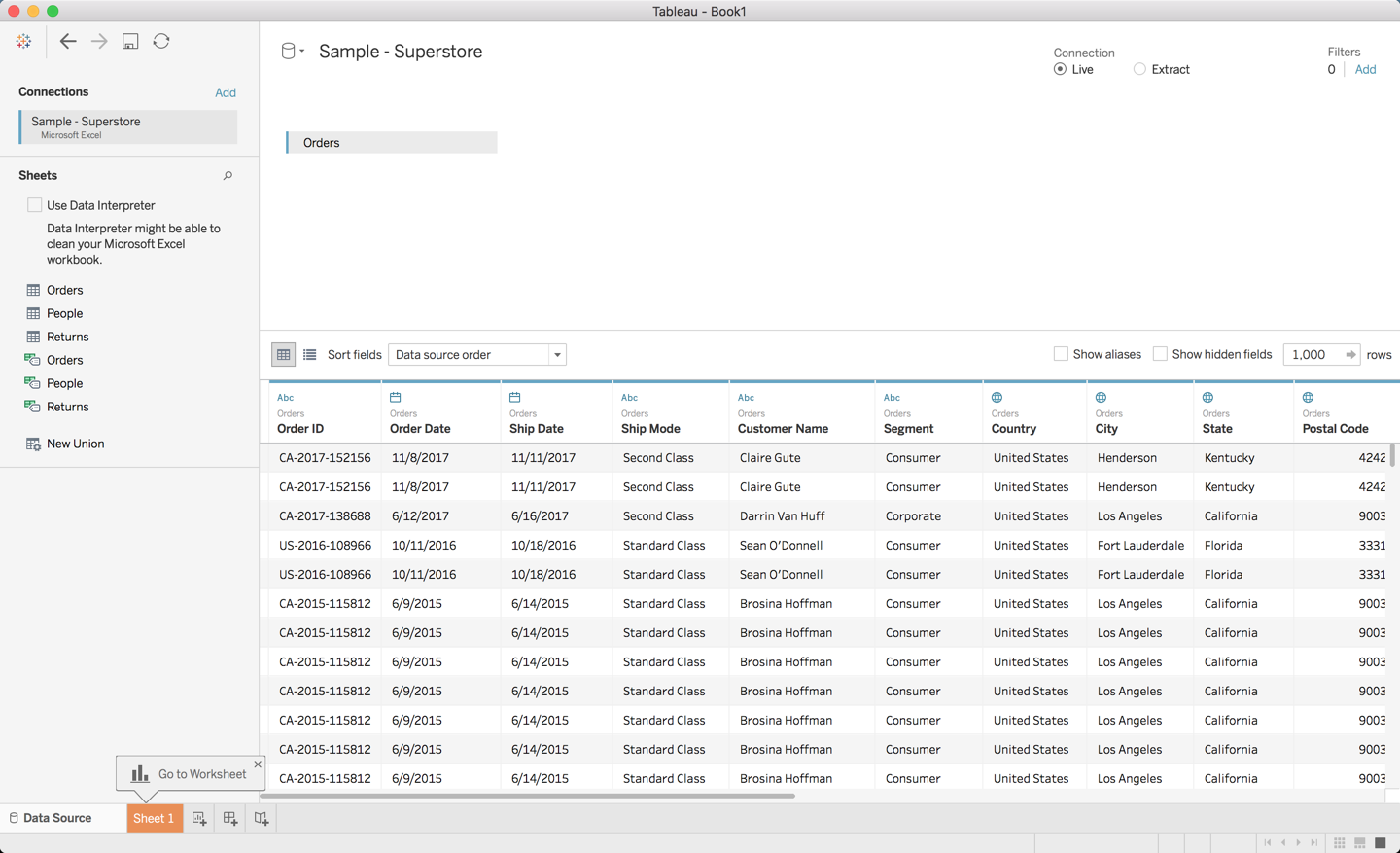1400x853 pixels.
Task: Select the People named range item
Action: pos(55,383)
